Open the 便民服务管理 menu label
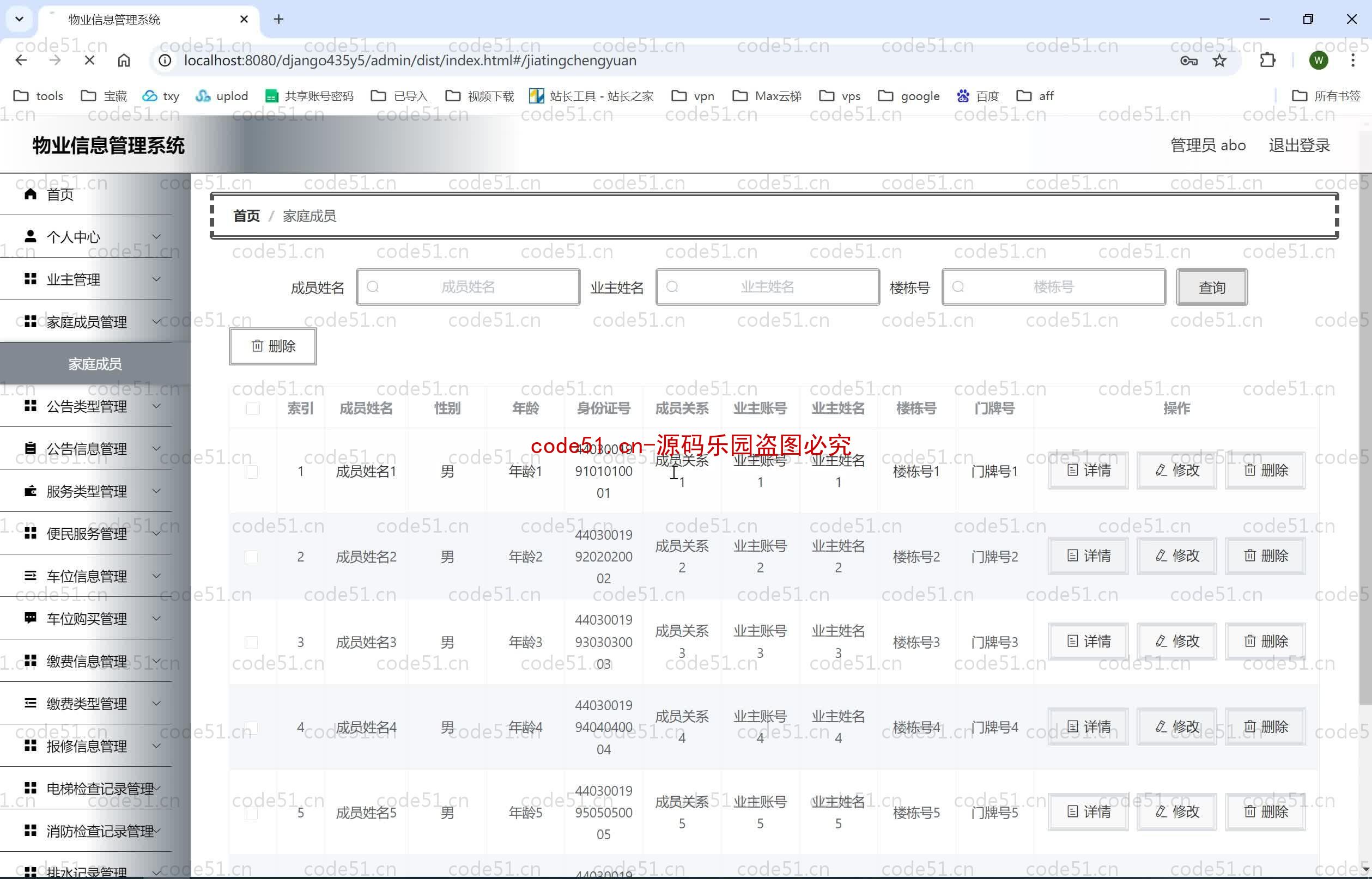 click(x=87, y=534)
